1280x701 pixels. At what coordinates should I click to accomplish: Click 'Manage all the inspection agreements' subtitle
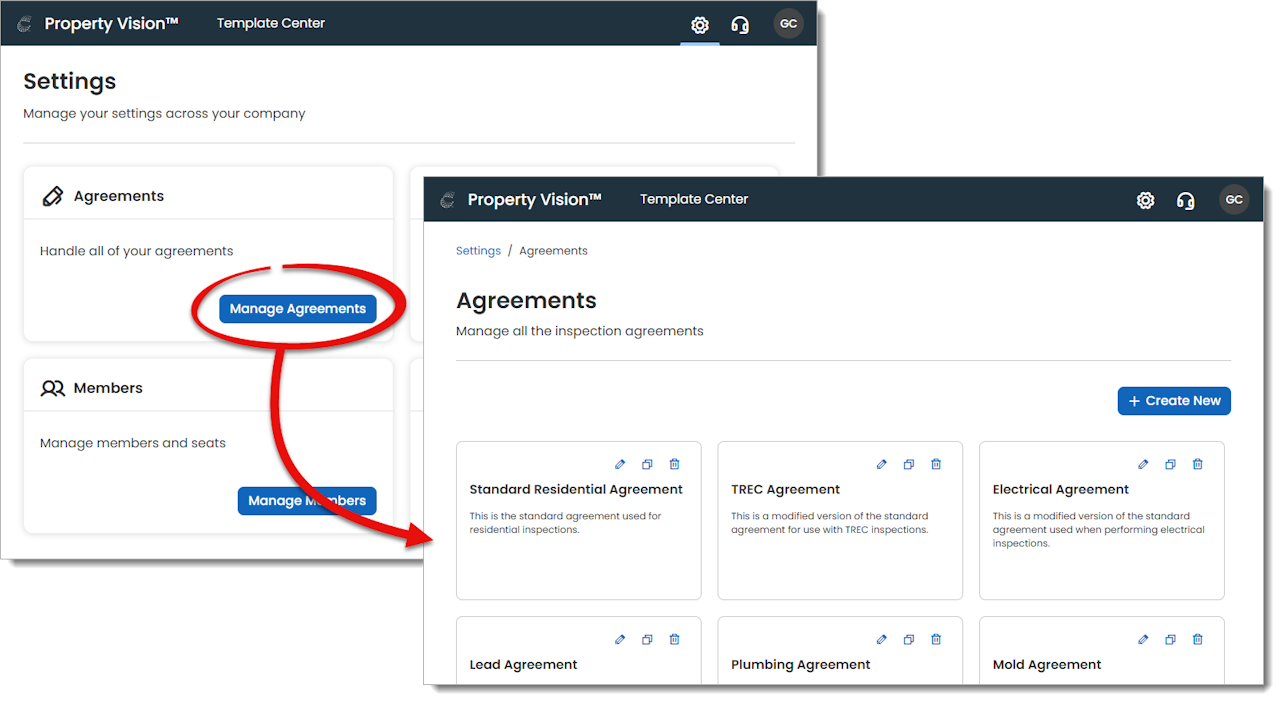(x=580, y=331)
